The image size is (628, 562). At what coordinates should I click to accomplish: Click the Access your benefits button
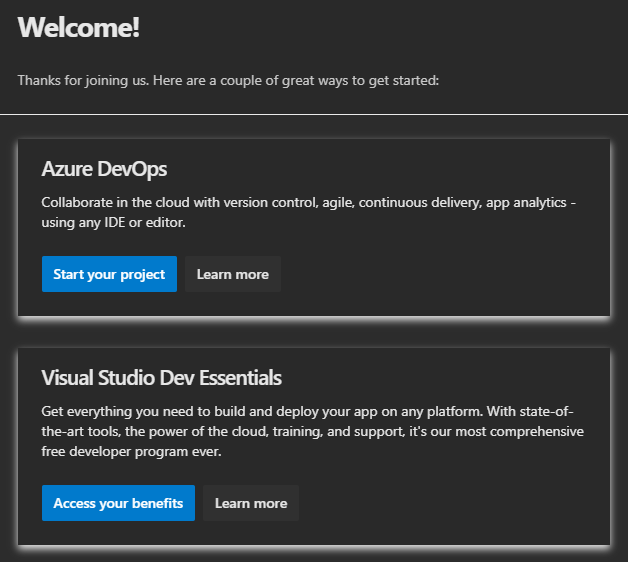coord(119,503)
